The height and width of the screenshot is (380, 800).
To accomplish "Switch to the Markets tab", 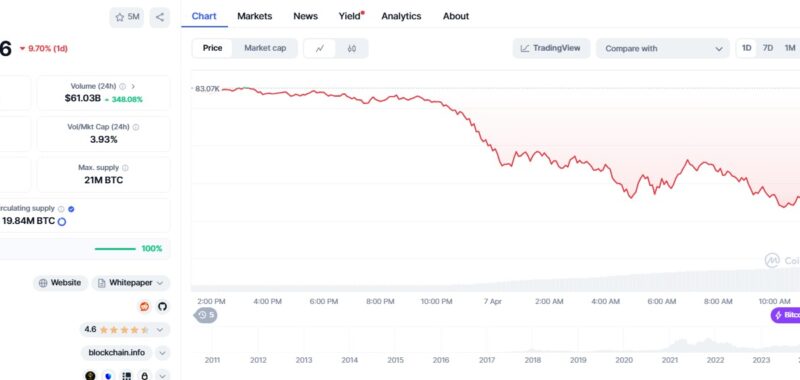I will [x=255, y=16].
